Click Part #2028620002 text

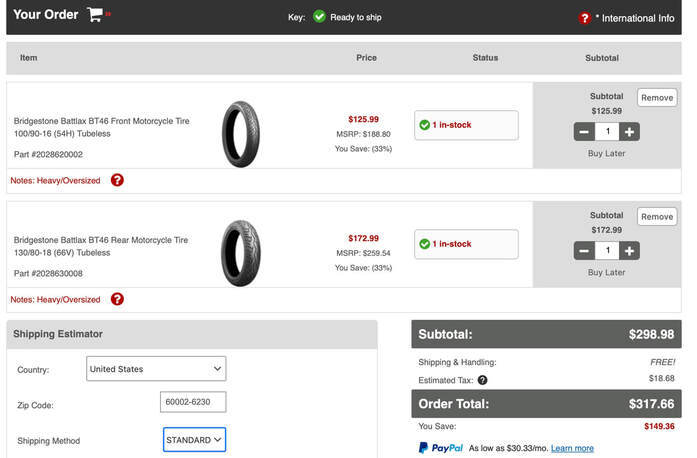tap(48, 154)
